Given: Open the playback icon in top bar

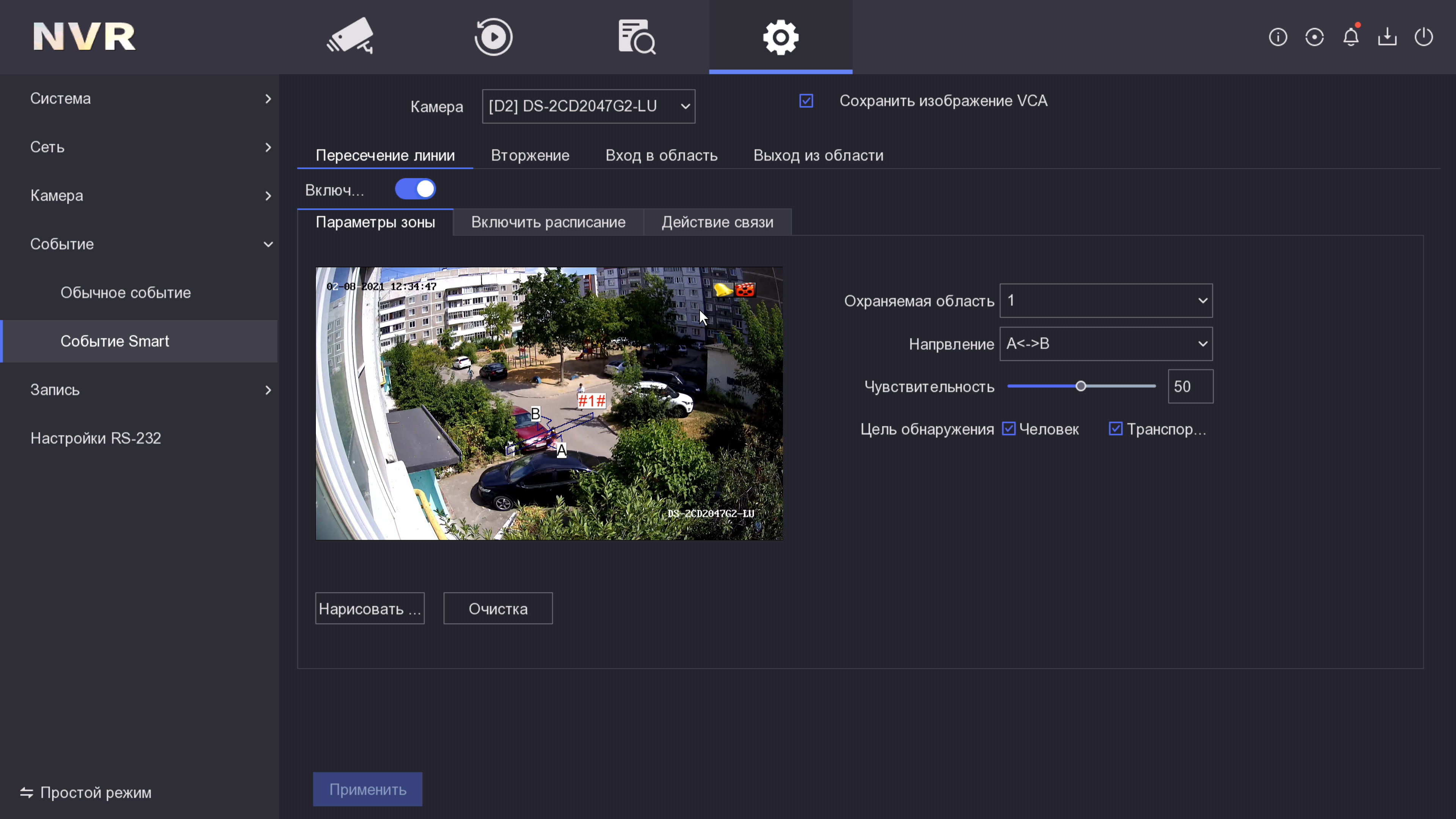Looking at the screenshot, I should pos(493,37).
